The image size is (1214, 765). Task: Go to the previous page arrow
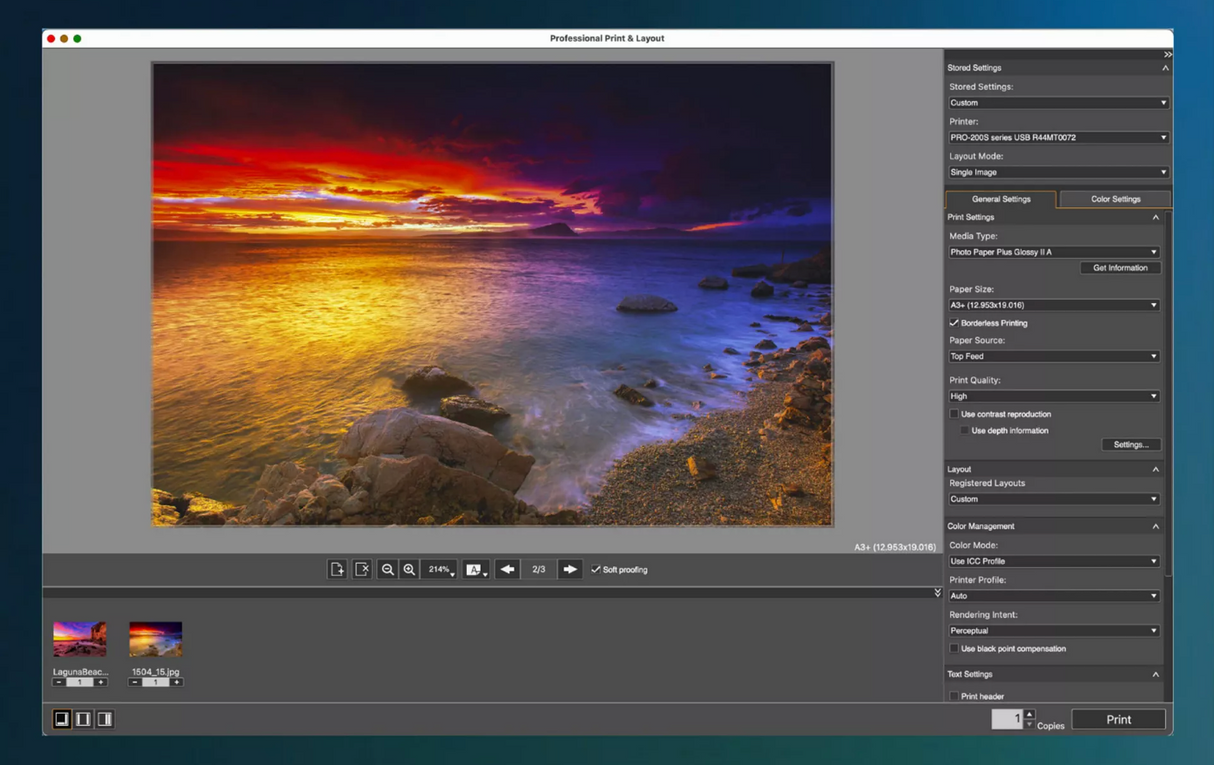(x=507, y=569)
